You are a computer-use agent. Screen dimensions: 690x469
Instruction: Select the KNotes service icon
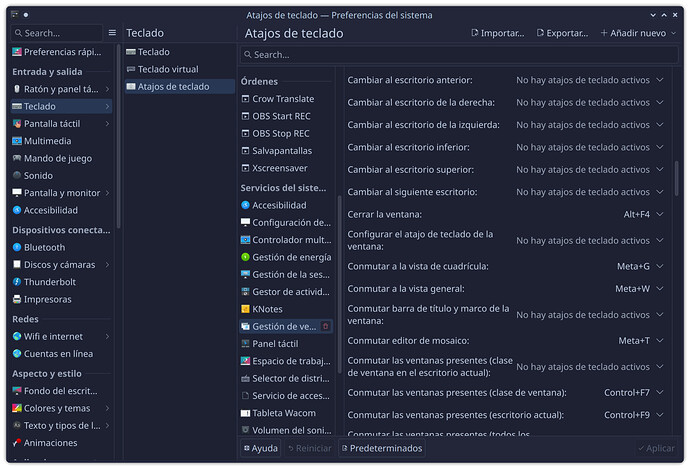(246, 310)
